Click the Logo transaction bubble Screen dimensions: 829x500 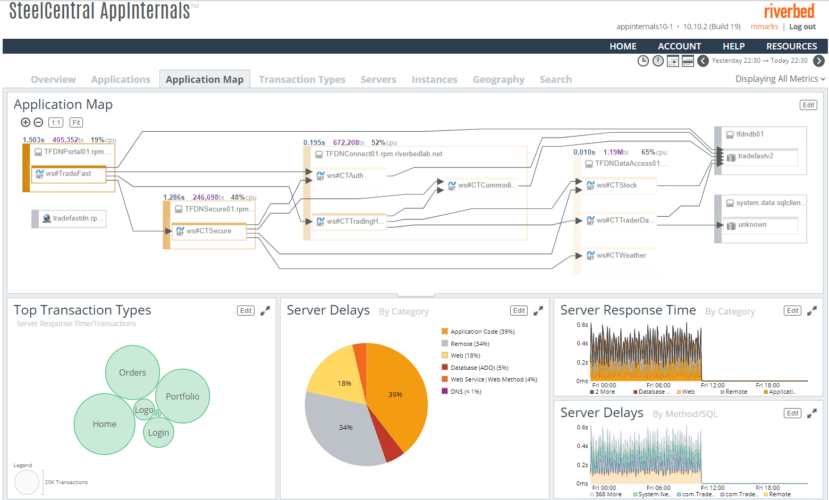(144, 410)
